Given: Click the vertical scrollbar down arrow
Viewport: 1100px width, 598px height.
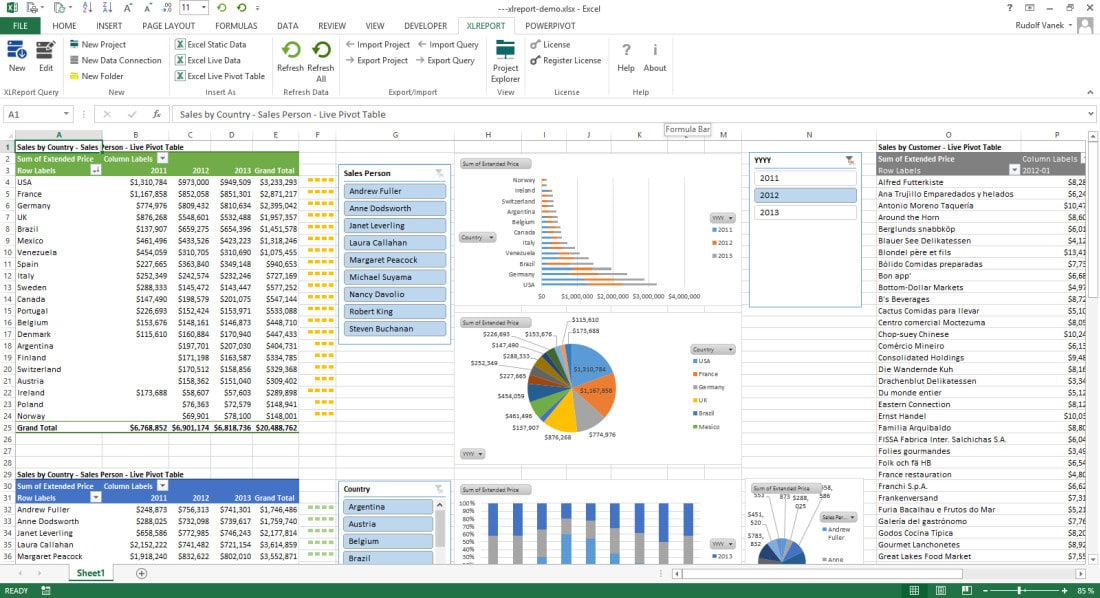Looking at the screenshot, I should point(1092,559).
